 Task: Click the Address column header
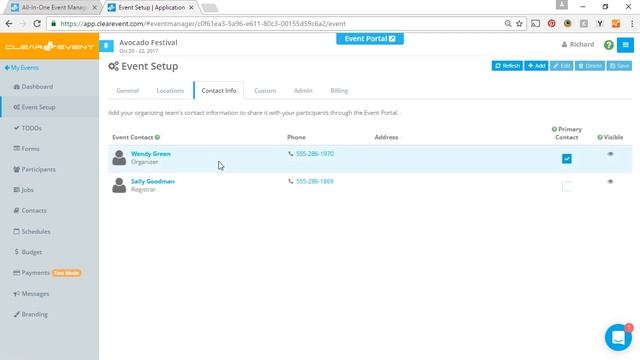pos(387,137)
